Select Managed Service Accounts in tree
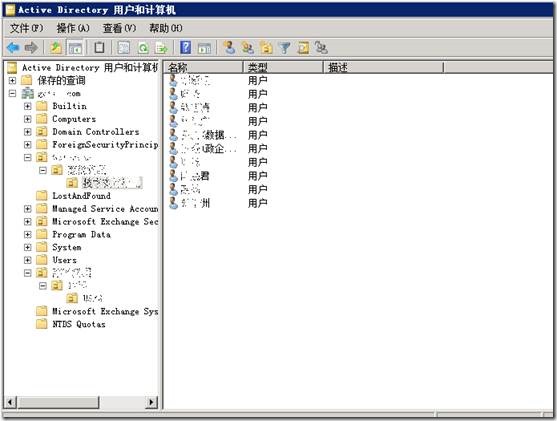The height and width of the screenshot is (421, 557). point(105,209)
